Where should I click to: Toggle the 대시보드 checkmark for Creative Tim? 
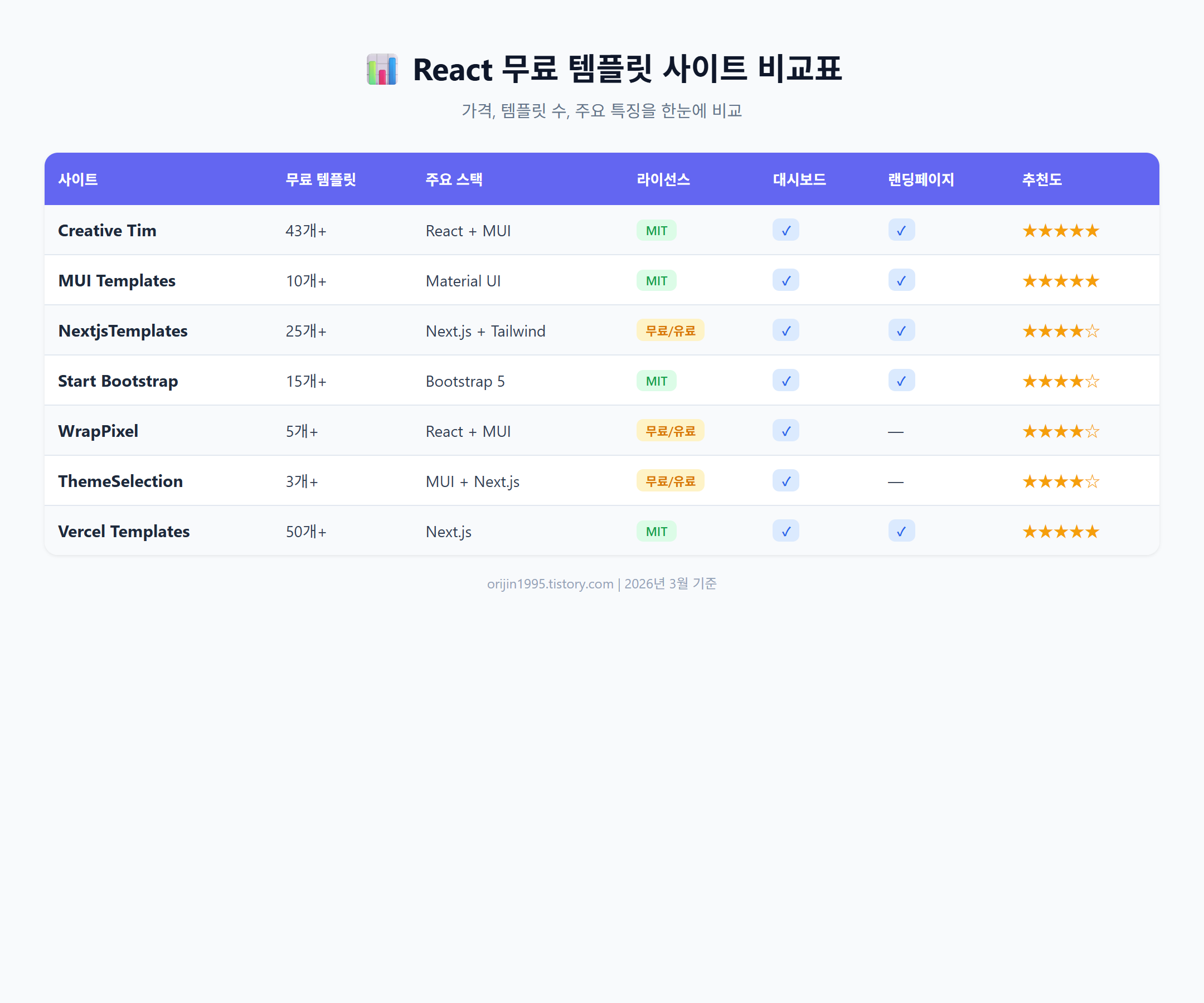pyautogui.click(x=785, y=230)
